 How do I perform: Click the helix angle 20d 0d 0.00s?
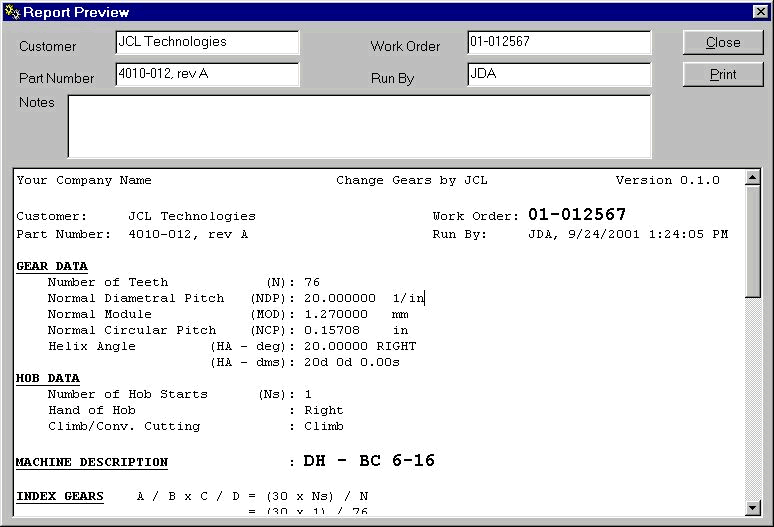[x=351, y=362]
